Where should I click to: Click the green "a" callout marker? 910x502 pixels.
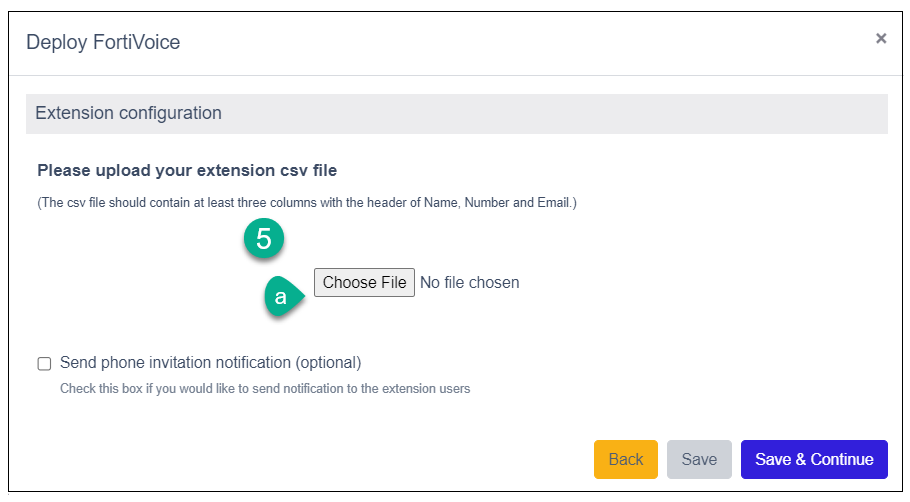tap(282, 297)
